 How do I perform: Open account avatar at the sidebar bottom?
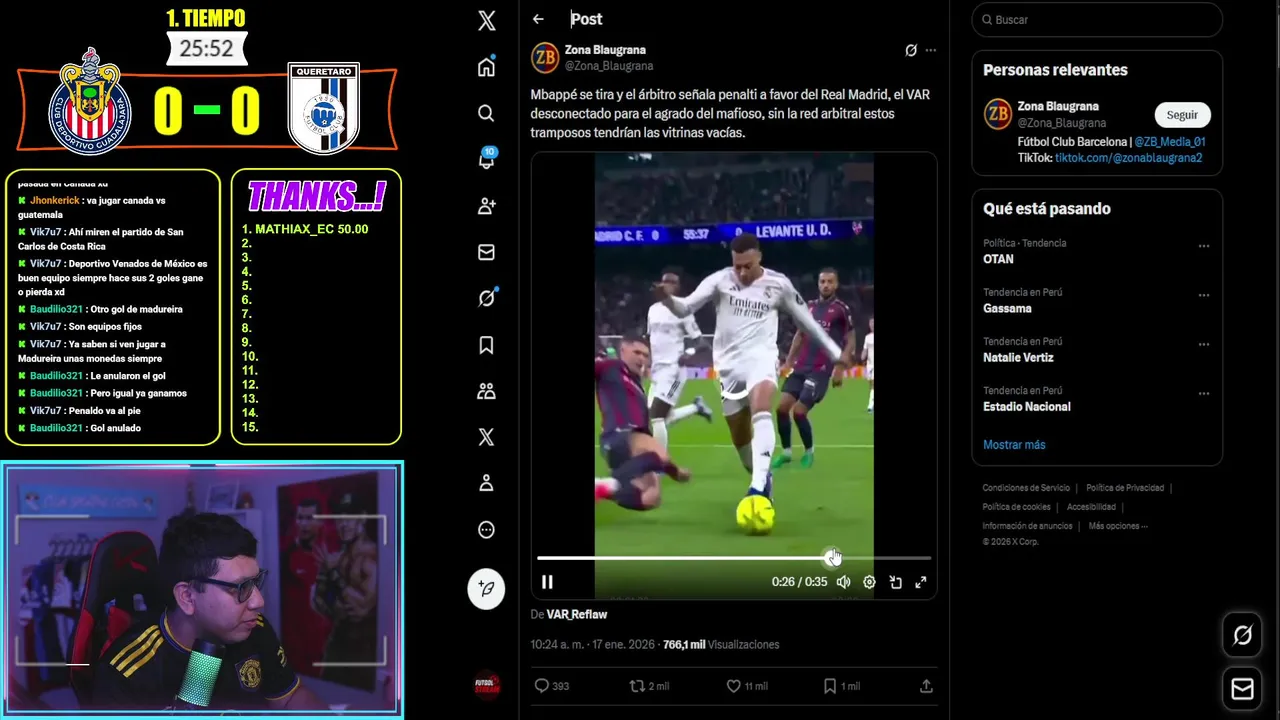tap(486, 685)
